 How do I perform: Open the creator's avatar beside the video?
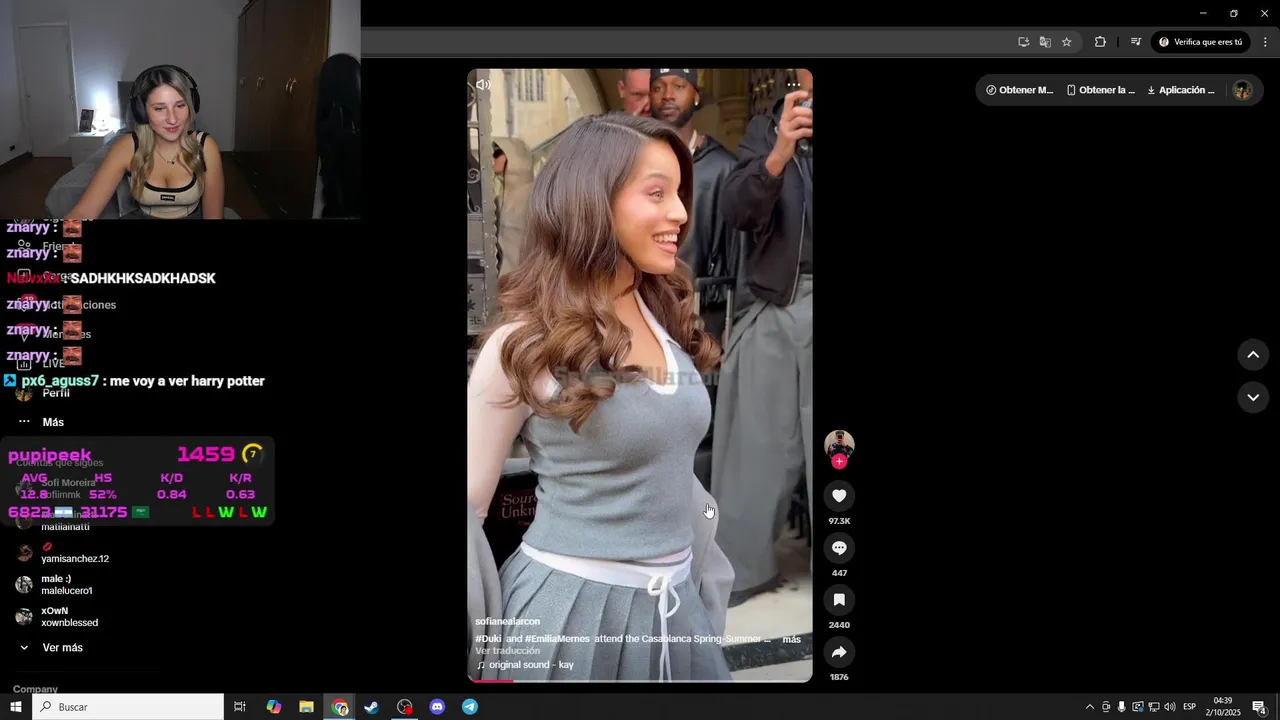(x=839, y=443)
